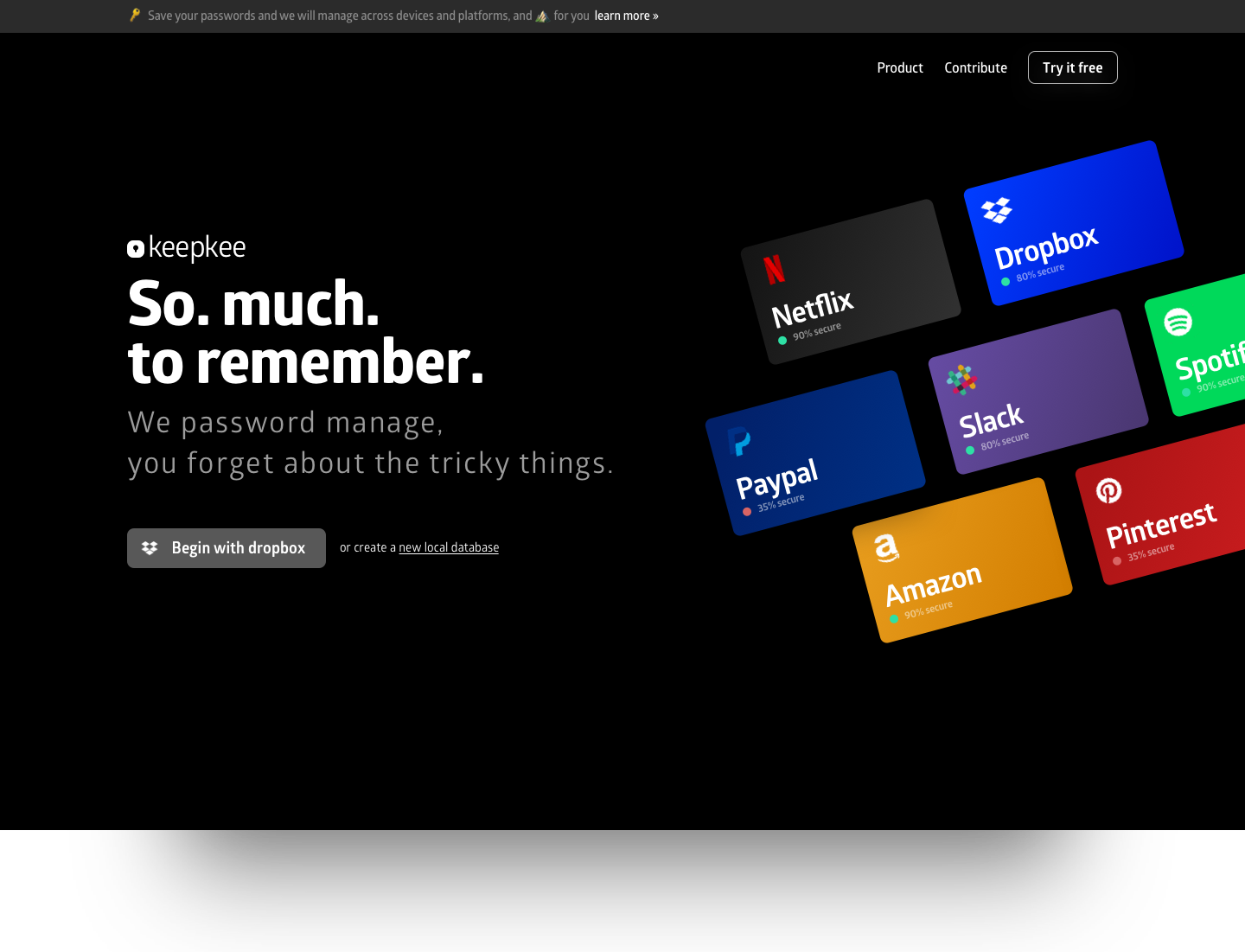The image size is (1245, 952).
Task: Follow the learn more » link
Action: (x=626, y=16)
